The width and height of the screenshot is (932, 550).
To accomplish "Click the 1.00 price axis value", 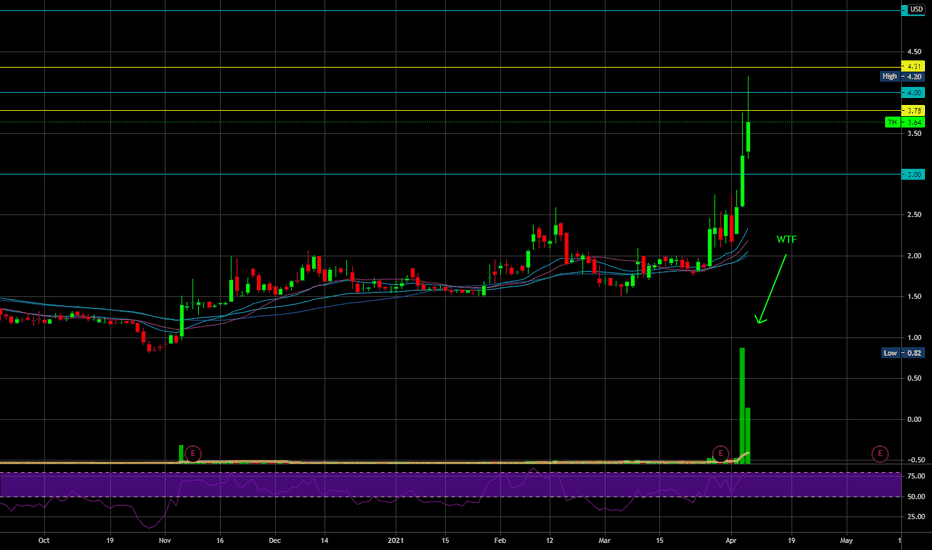I will tap(914, 337).
